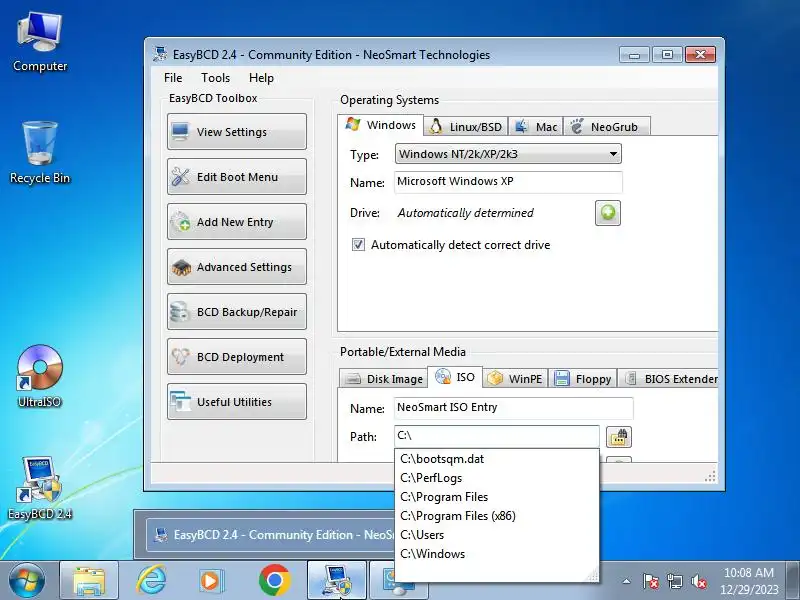Click the Computer desktop icon
This screenshot has height=600, width=800.
point(40,42)
